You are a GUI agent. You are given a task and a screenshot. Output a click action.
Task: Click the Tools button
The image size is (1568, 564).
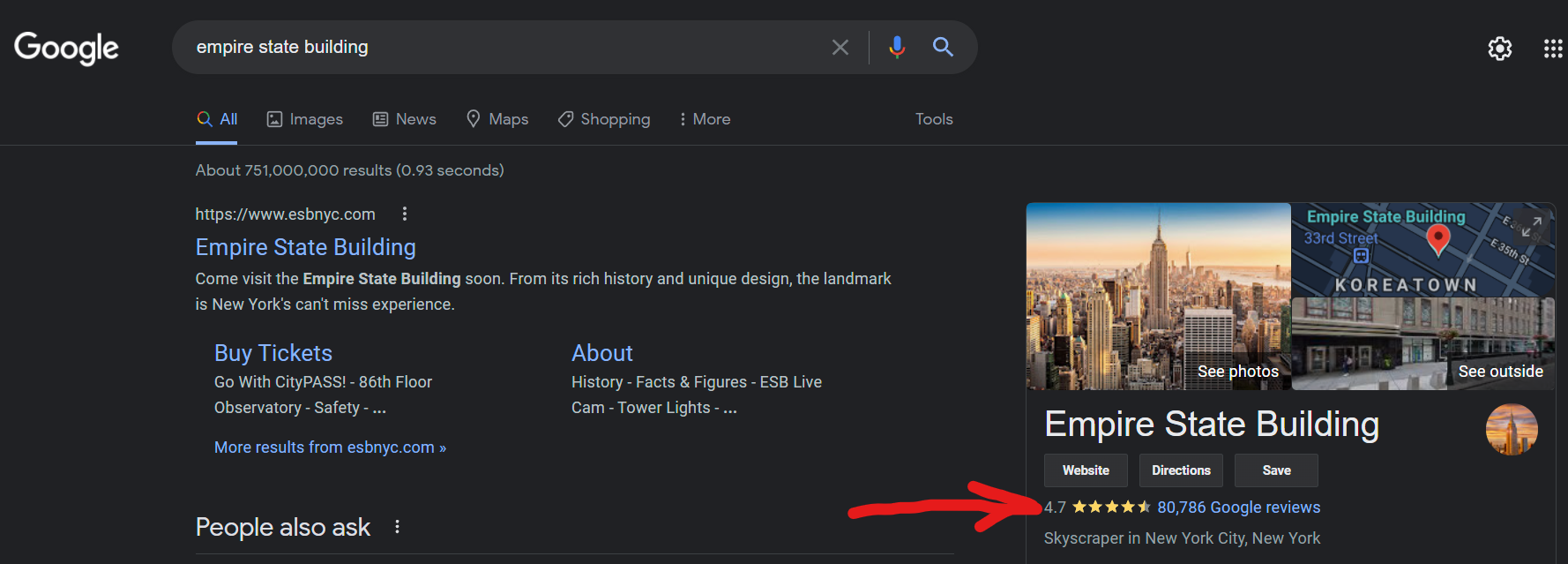pos(933,119)
